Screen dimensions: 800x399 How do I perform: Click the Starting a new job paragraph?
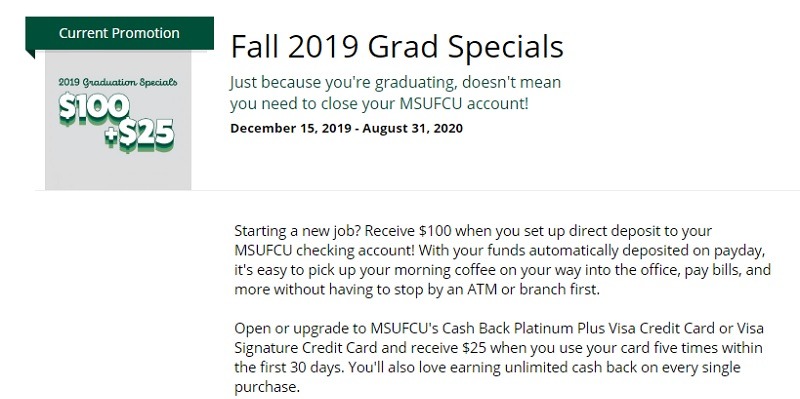502,260
